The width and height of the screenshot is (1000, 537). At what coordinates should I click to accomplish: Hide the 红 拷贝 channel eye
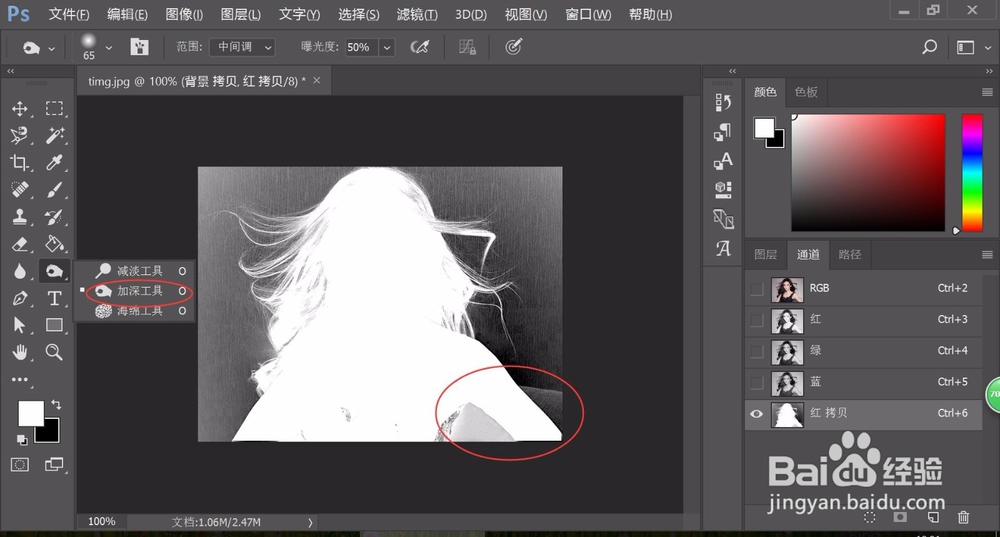pos(757,414)
